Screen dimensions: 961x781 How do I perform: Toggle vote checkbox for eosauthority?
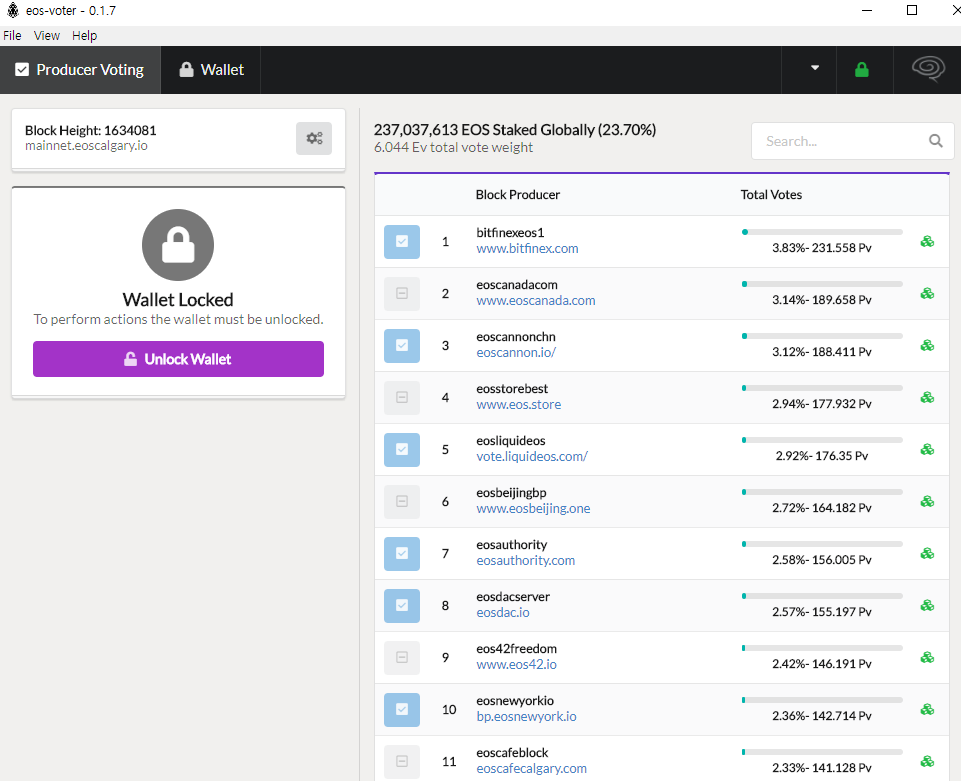coord(402,554)
